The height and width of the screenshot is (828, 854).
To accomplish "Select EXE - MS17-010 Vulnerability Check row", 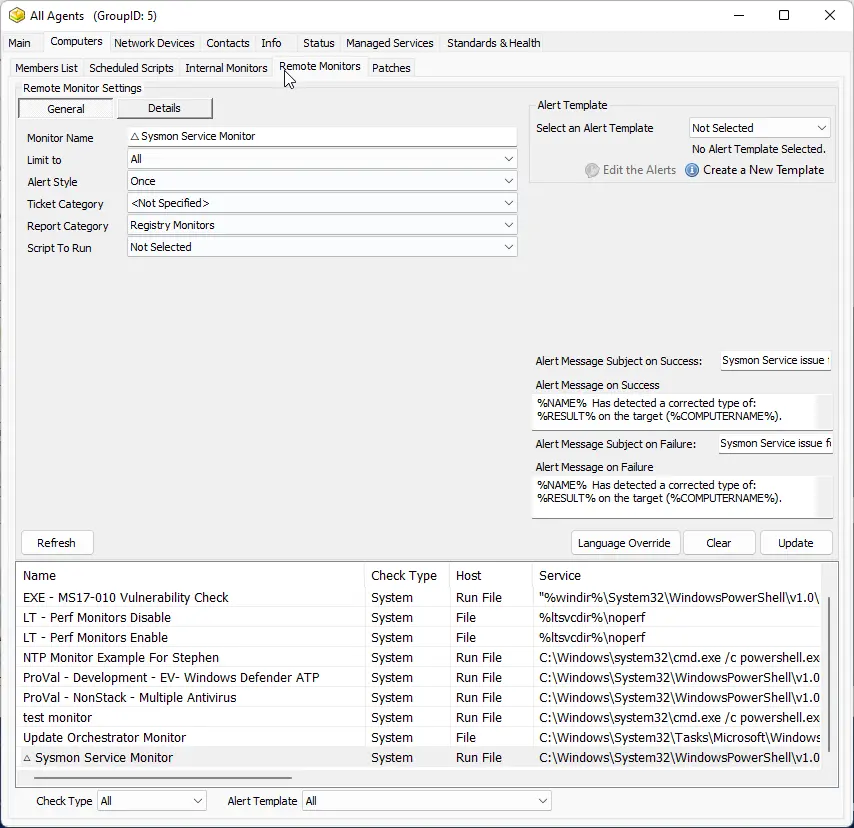I will pos(419,598).
